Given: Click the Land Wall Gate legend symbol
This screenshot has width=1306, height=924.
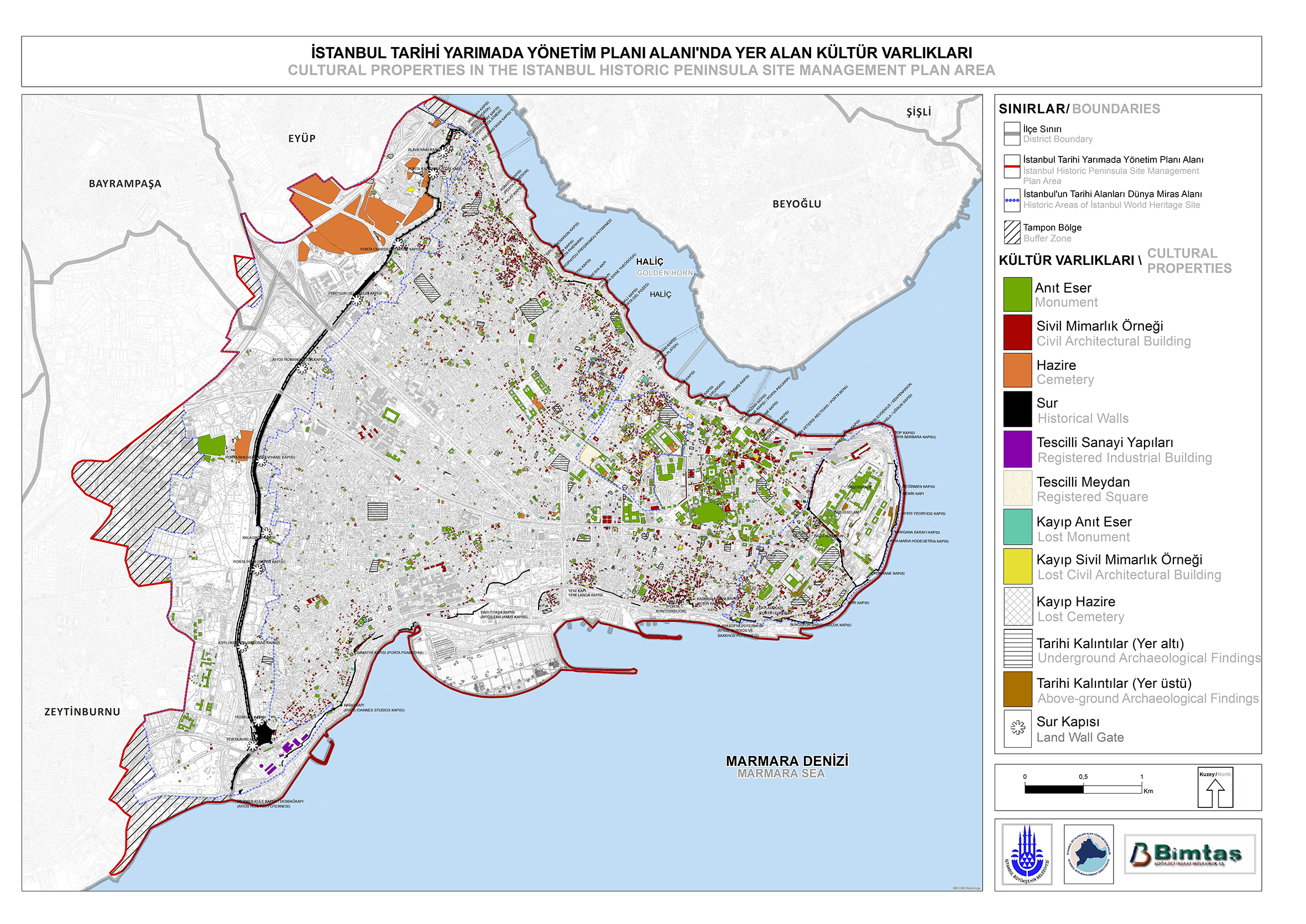Looking at the screenshot, I should click(1017, 728).
